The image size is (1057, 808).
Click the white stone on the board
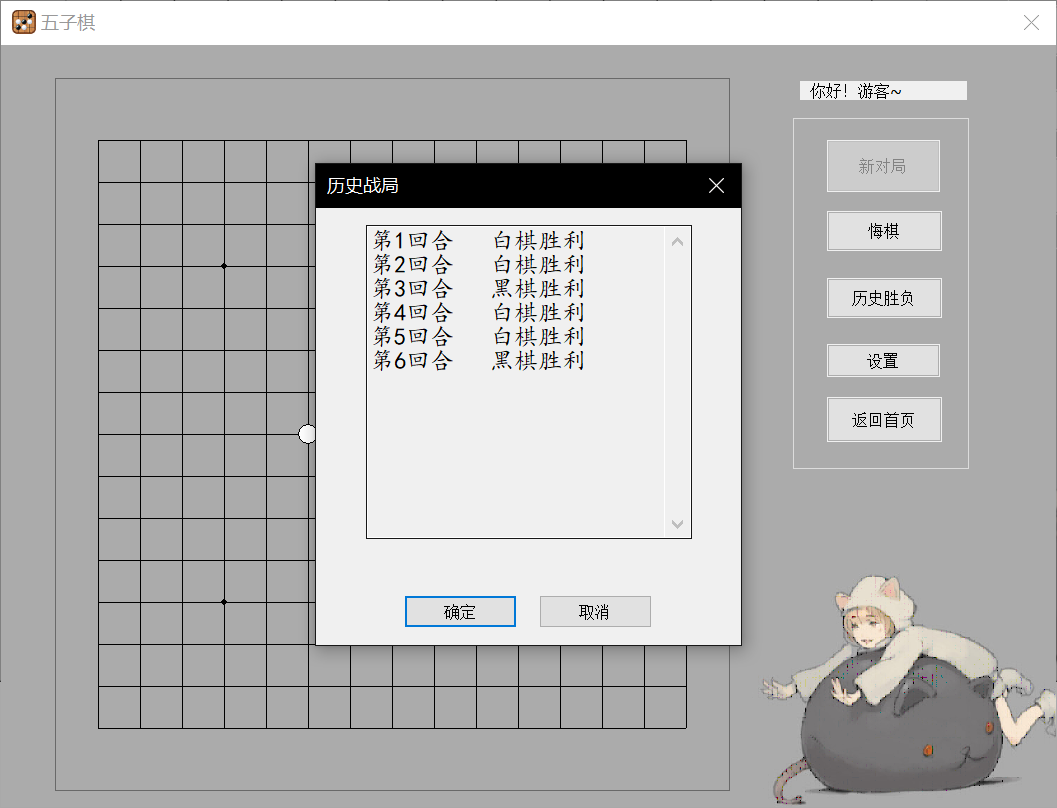307,434
